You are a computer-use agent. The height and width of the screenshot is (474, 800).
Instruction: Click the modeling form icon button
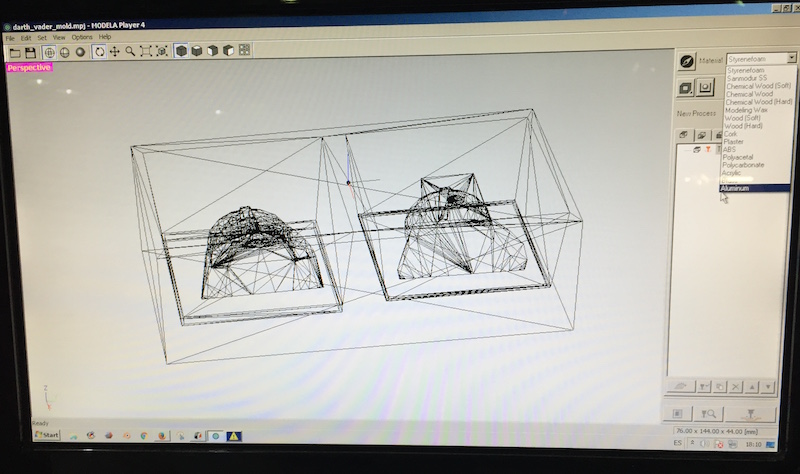coord(705,87)
